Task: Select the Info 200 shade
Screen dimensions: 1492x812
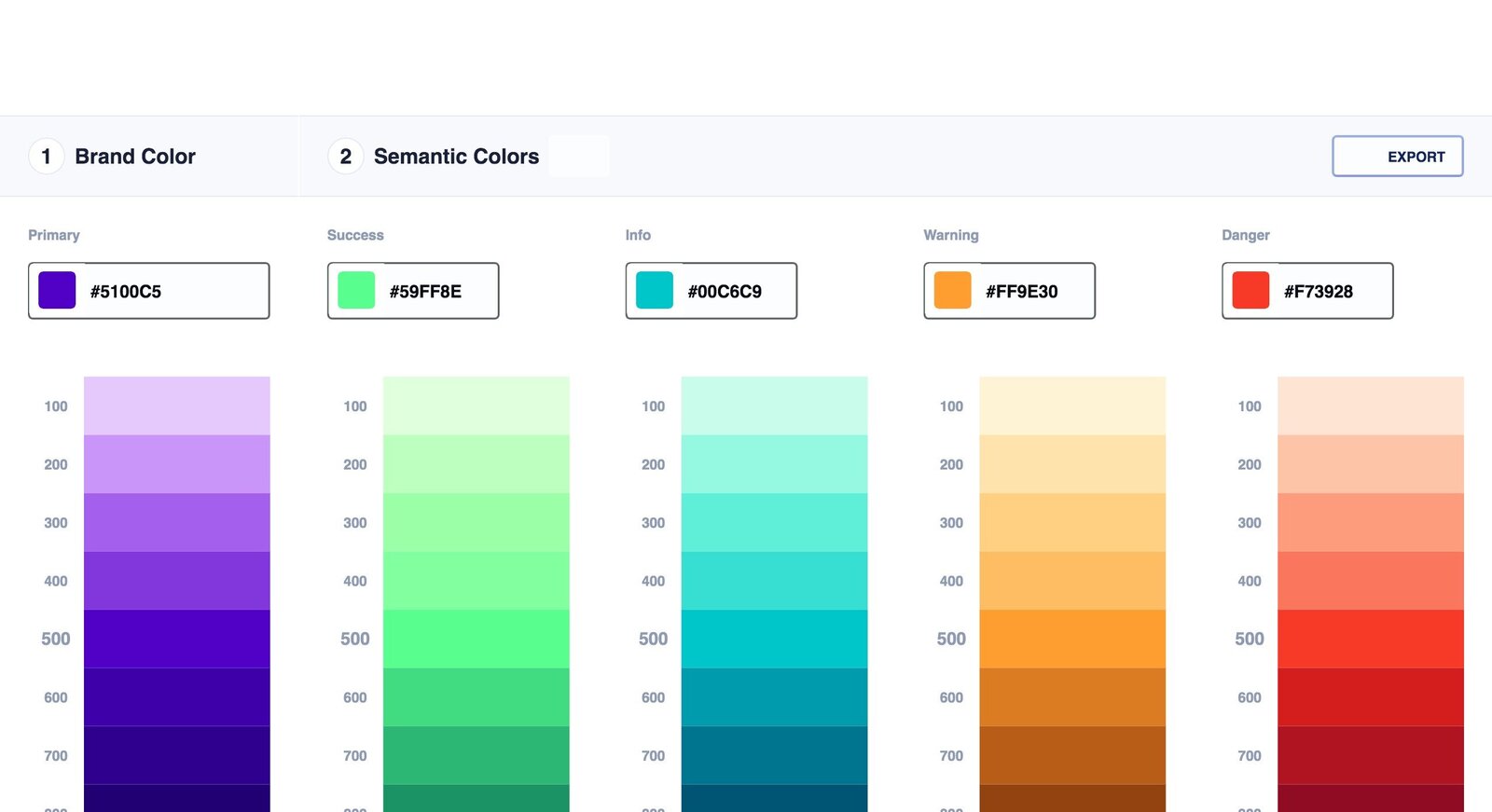Action: [x=775, y=464]
